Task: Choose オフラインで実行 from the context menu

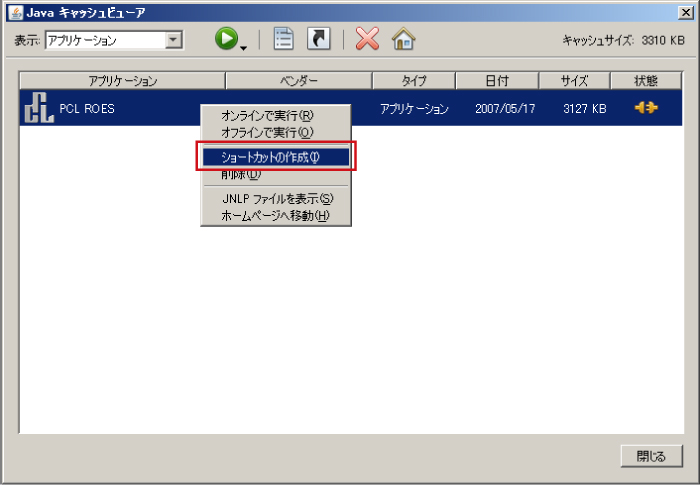Action: click(x=267, y=132)
